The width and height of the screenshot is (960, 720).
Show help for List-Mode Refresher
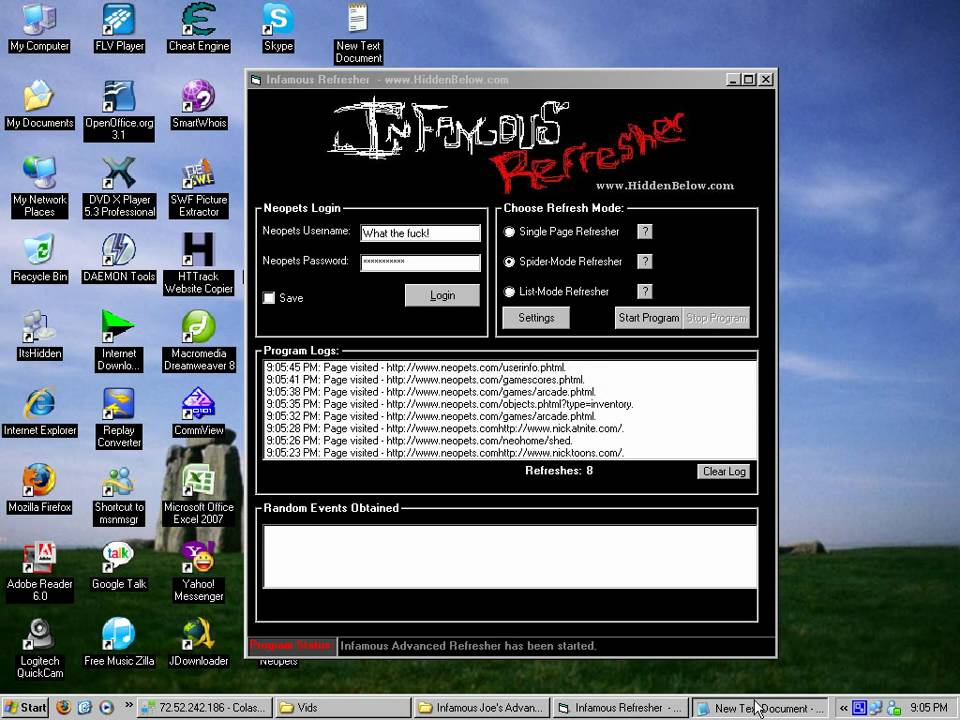(x=645, y=291)
